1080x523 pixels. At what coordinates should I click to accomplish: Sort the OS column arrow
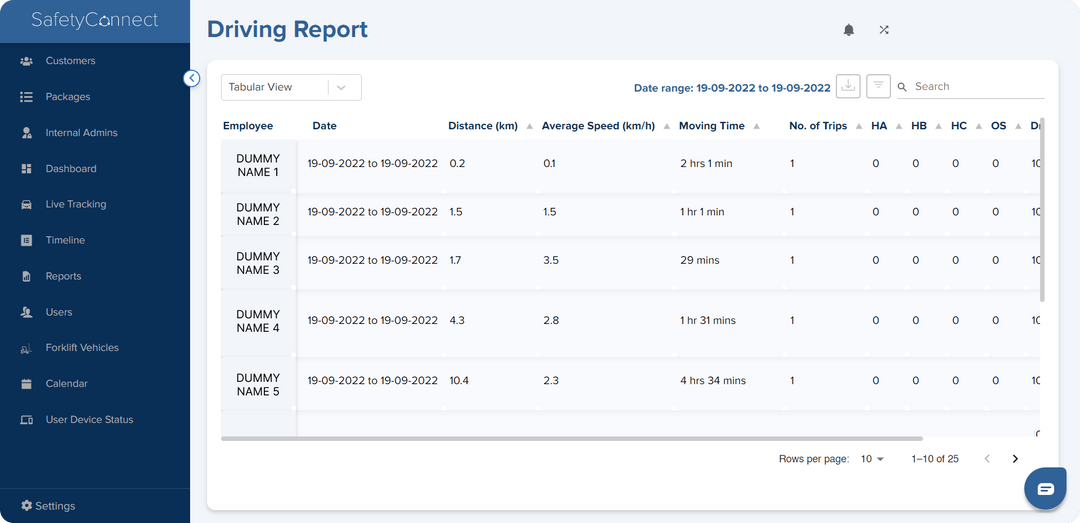coord(1018,127)
